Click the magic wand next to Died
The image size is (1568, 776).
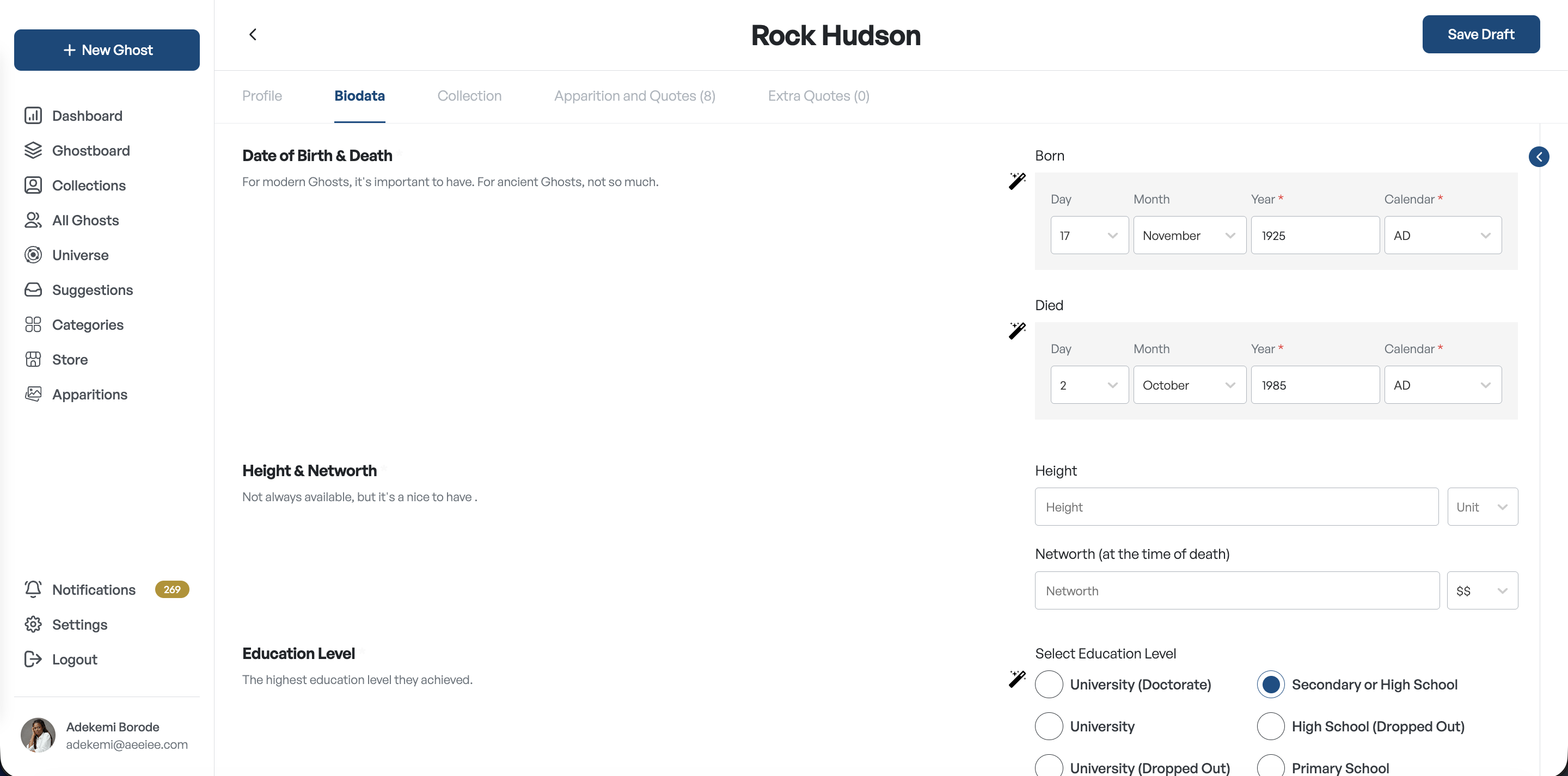[1017, 330]
